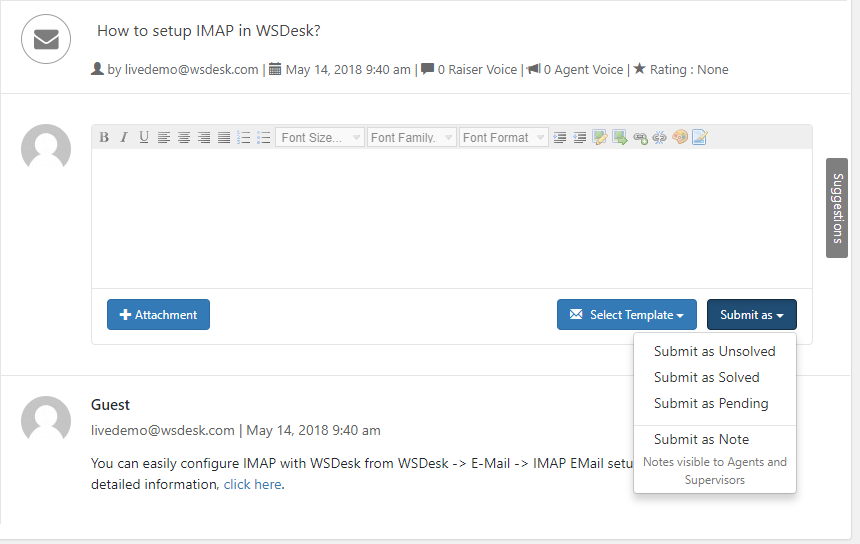This screenshot has width=860, height=544.
Task: Click the edit HTML notepad icon
Action: pos(700,137)
